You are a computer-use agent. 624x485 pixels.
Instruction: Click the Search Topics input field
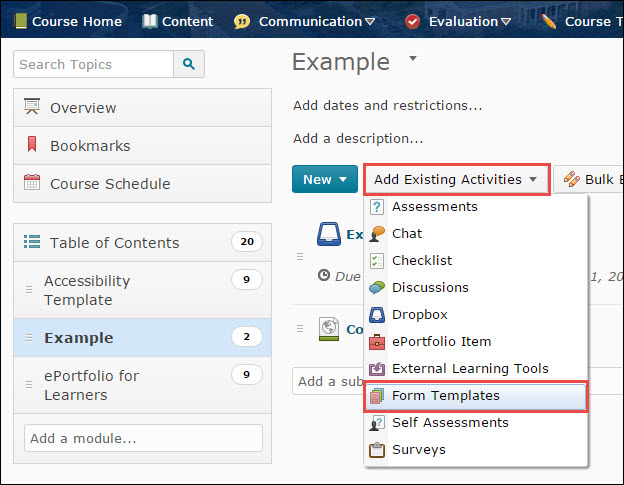[93, 64]
